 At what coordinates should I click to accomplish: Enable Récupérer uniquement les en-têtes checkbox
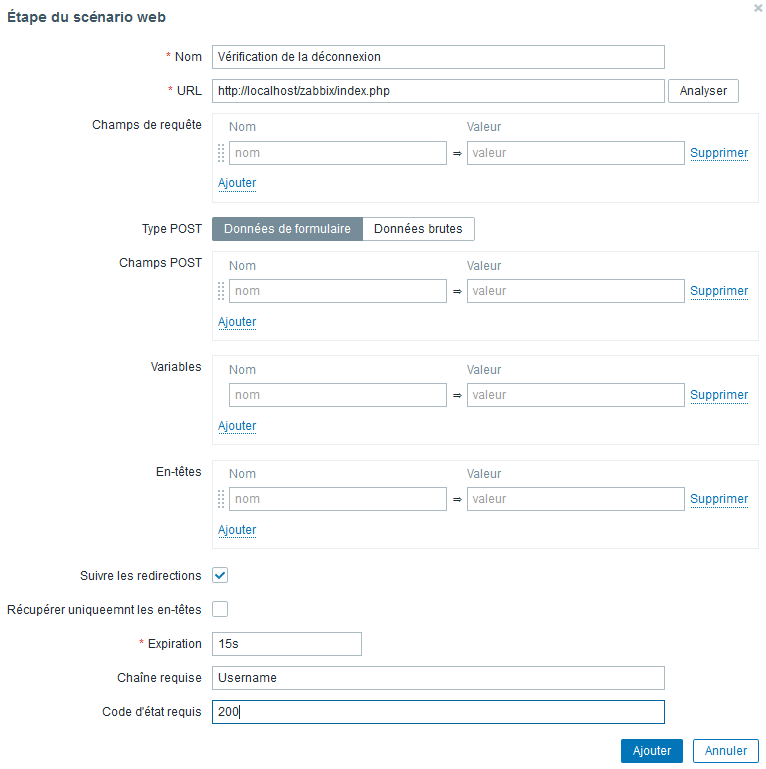pos(220,609)
